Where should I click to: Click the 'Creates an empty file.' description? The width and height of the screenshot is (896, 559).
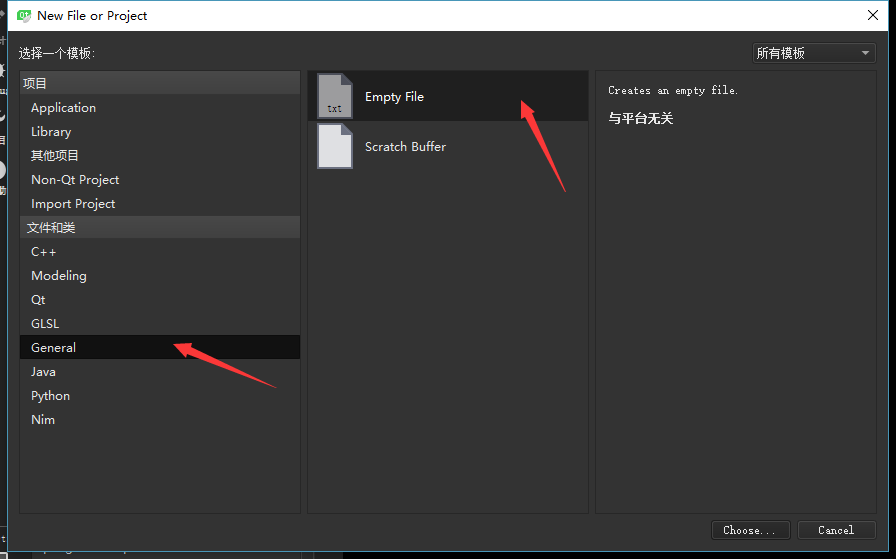click(x=673, y=90)
